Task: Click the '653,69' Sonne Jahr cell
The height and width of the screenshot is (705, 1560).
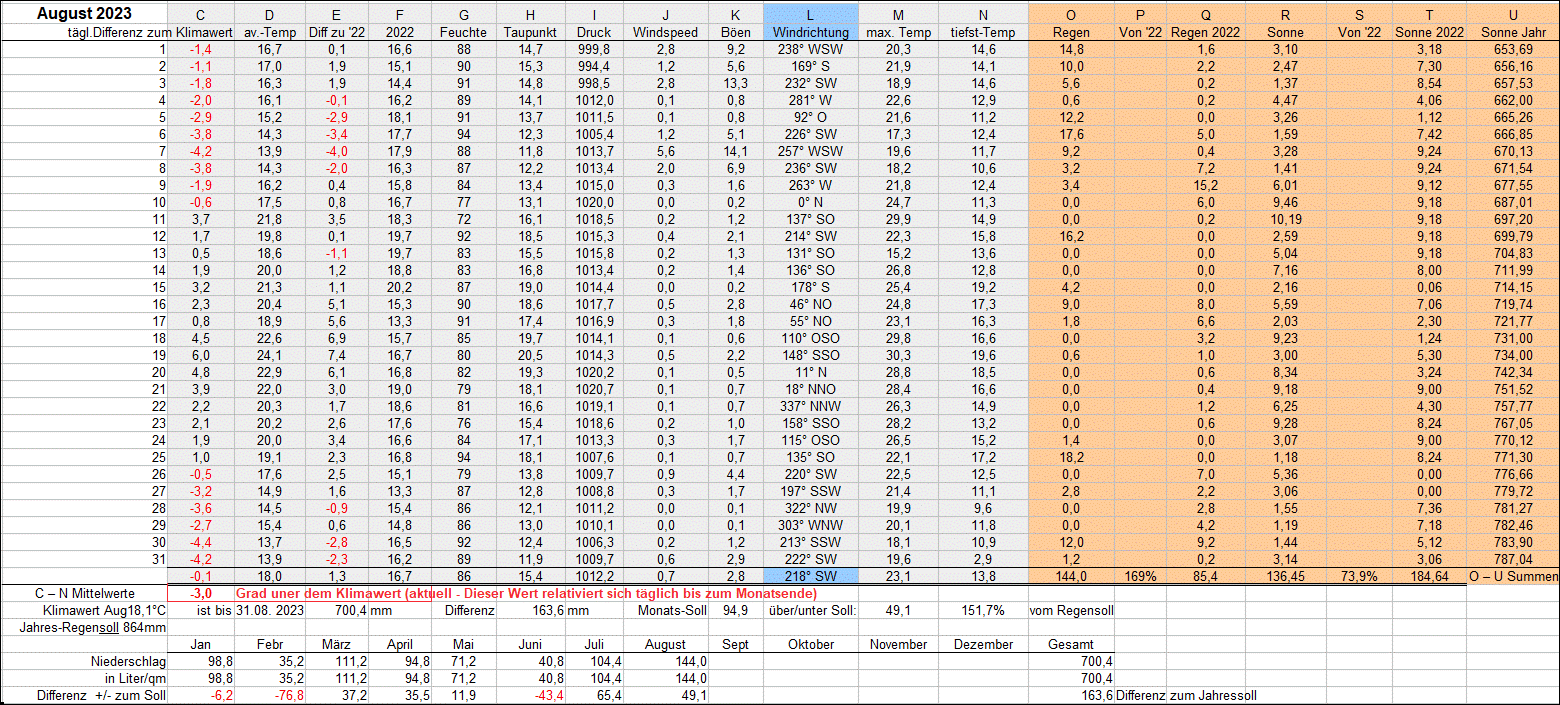Action: click(1513, 49)
